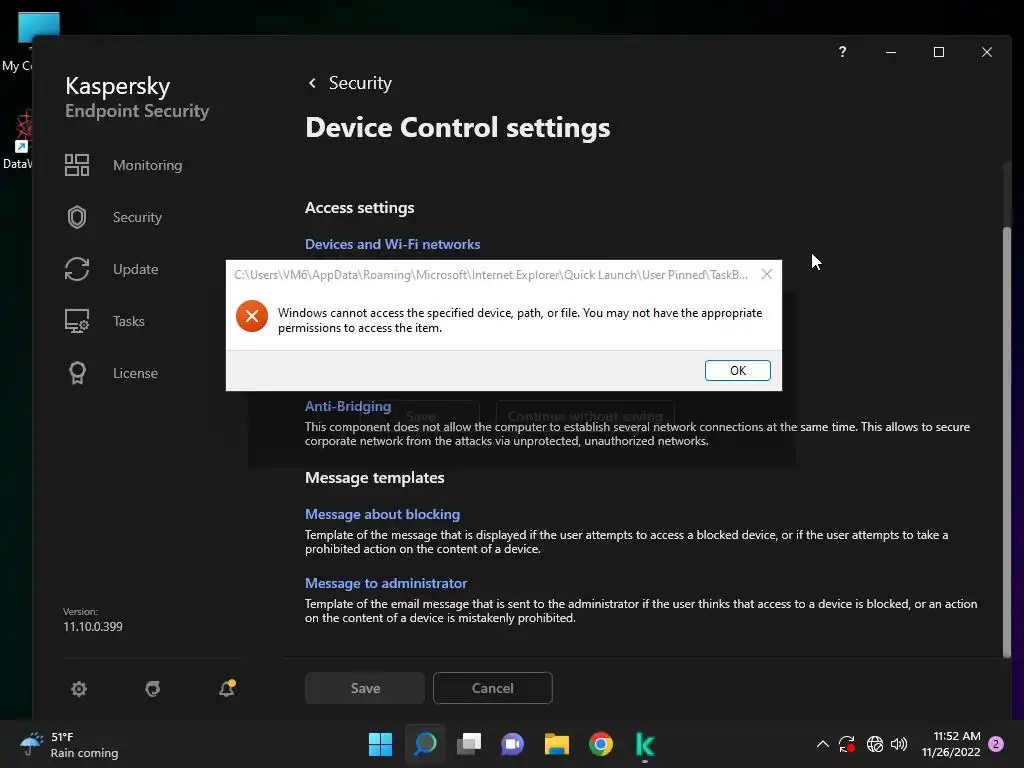Click the Cancel button
1024x768 pixels.
[492, 688]
